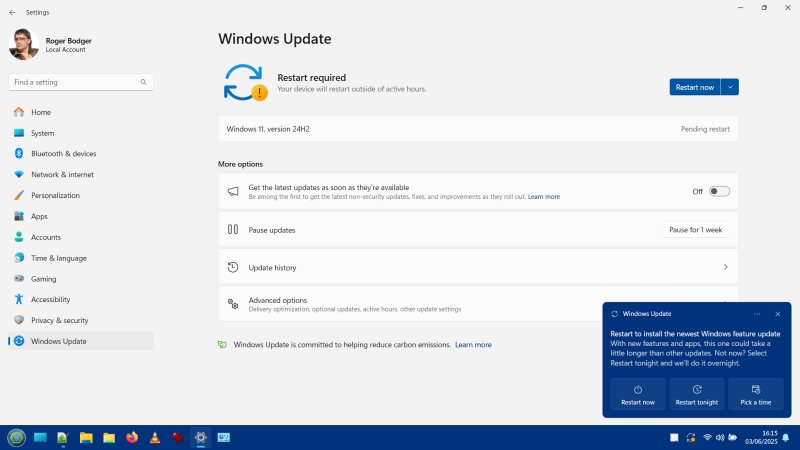800x450 pixels.
Task: Click Pick a time in the notification
Action: point(756,395)
